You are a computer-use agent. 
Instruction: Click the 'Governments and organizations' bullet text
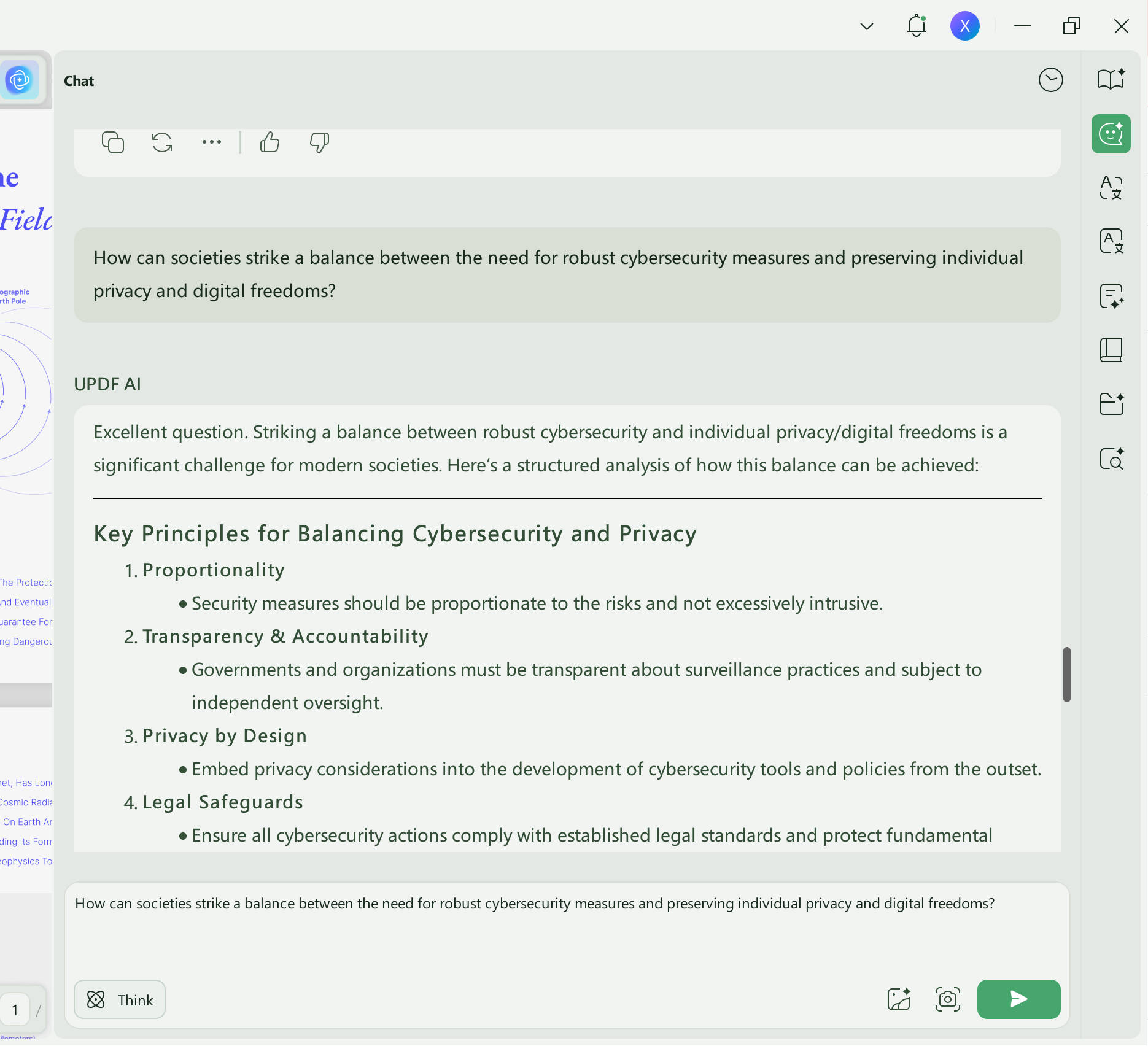pyautogui.click(x=587, y=686)
